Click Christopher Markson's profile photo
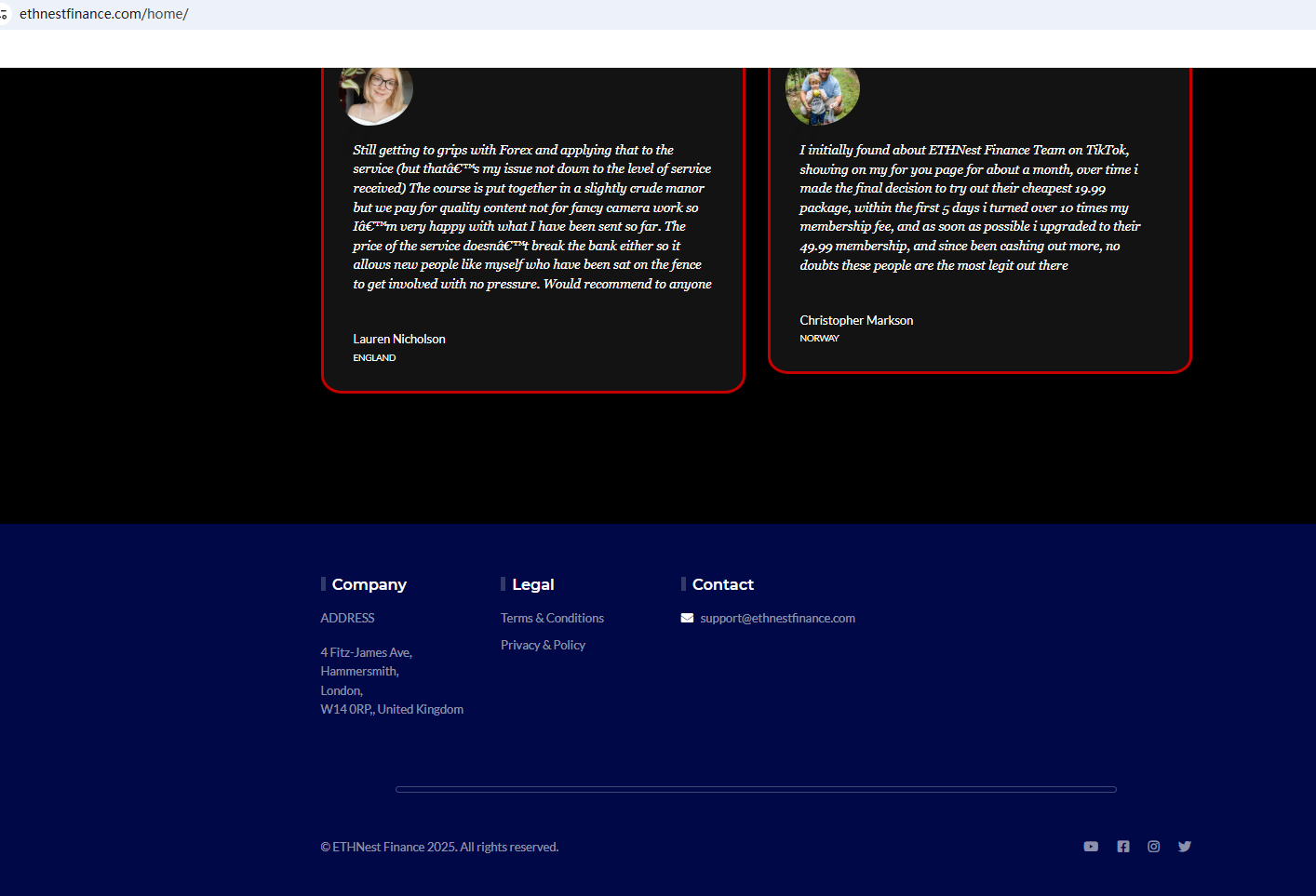Image resolution: width=1316 pixels, height=896 pixels. (x=823, y=95)
